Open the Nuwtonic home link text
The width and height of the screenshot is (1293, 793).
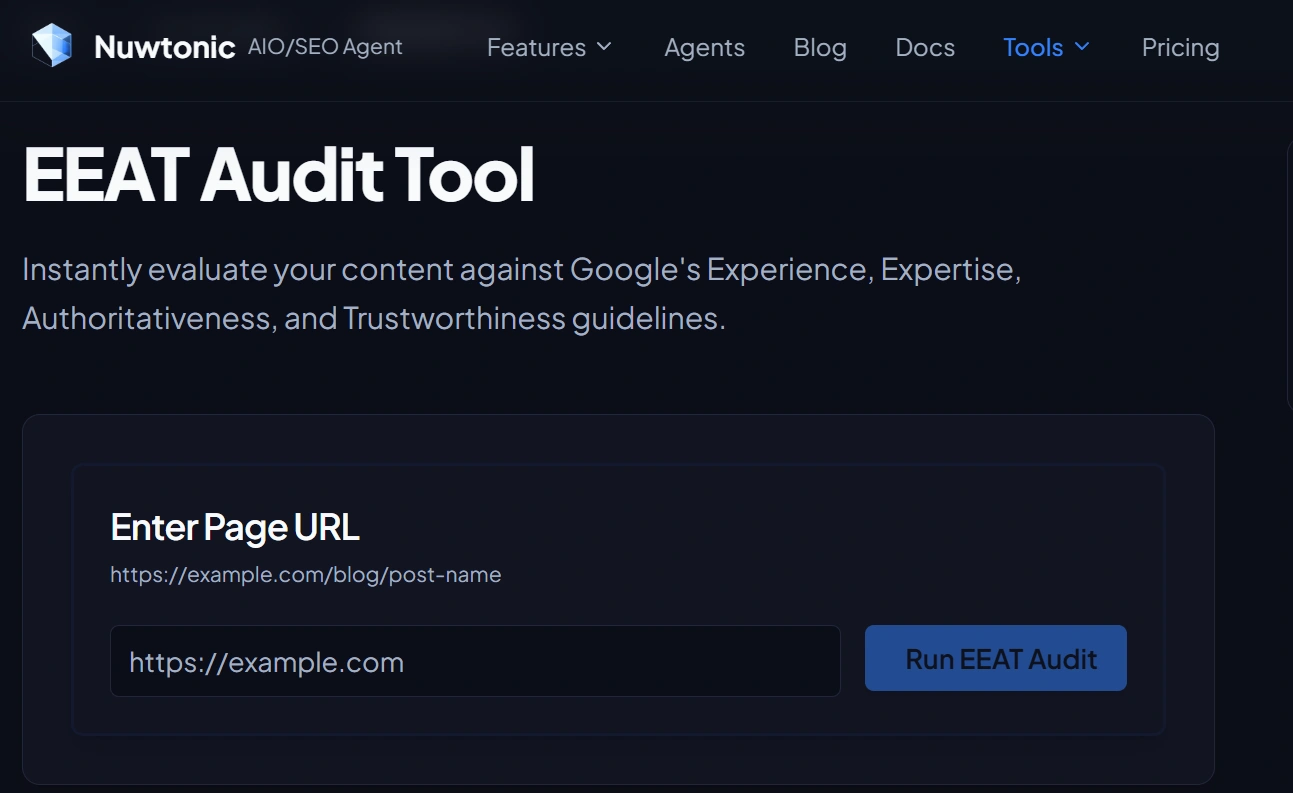(165, 47)
